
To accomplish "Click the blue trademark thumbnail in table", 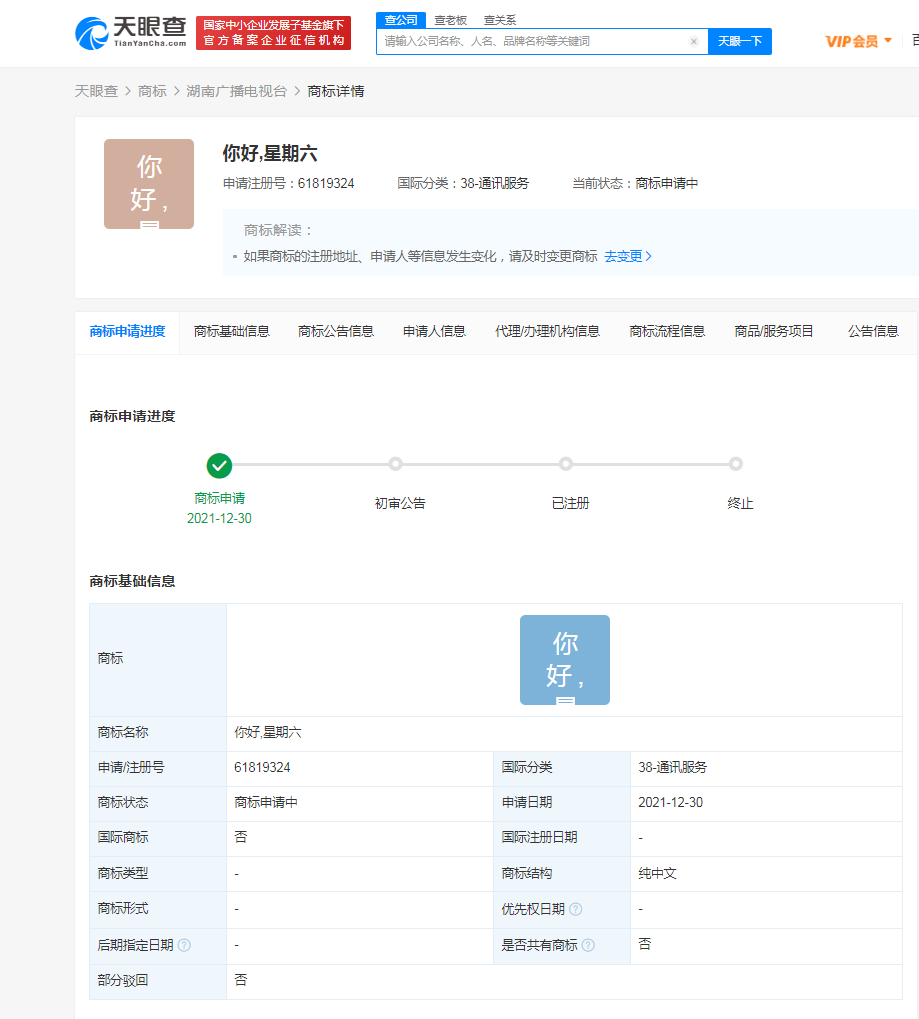I will (x=564, y=659).
